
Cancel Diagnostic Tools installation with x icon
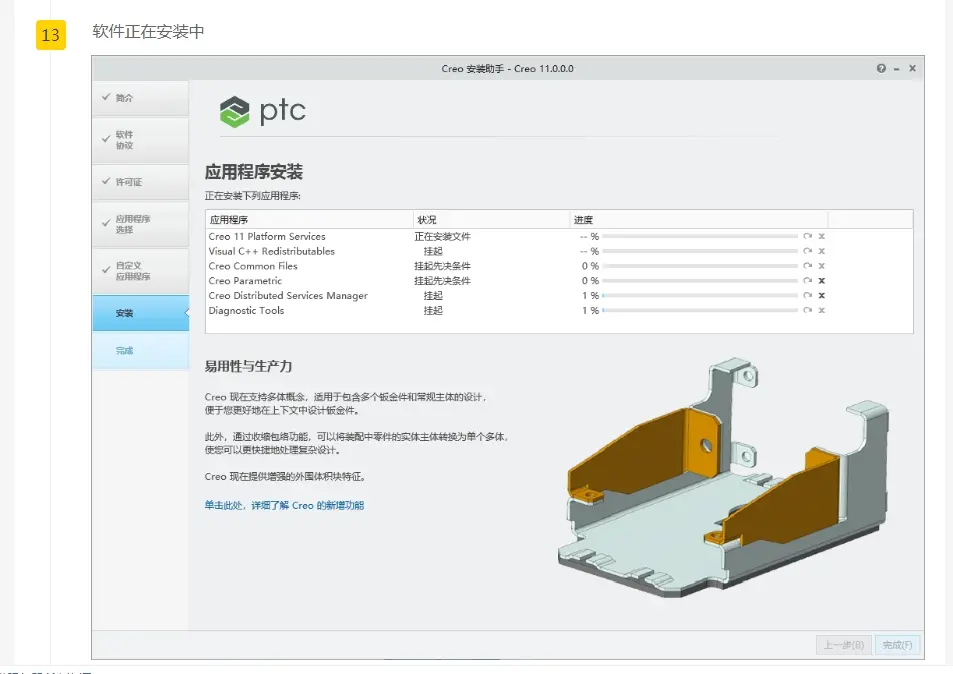(x=821, y=310)
